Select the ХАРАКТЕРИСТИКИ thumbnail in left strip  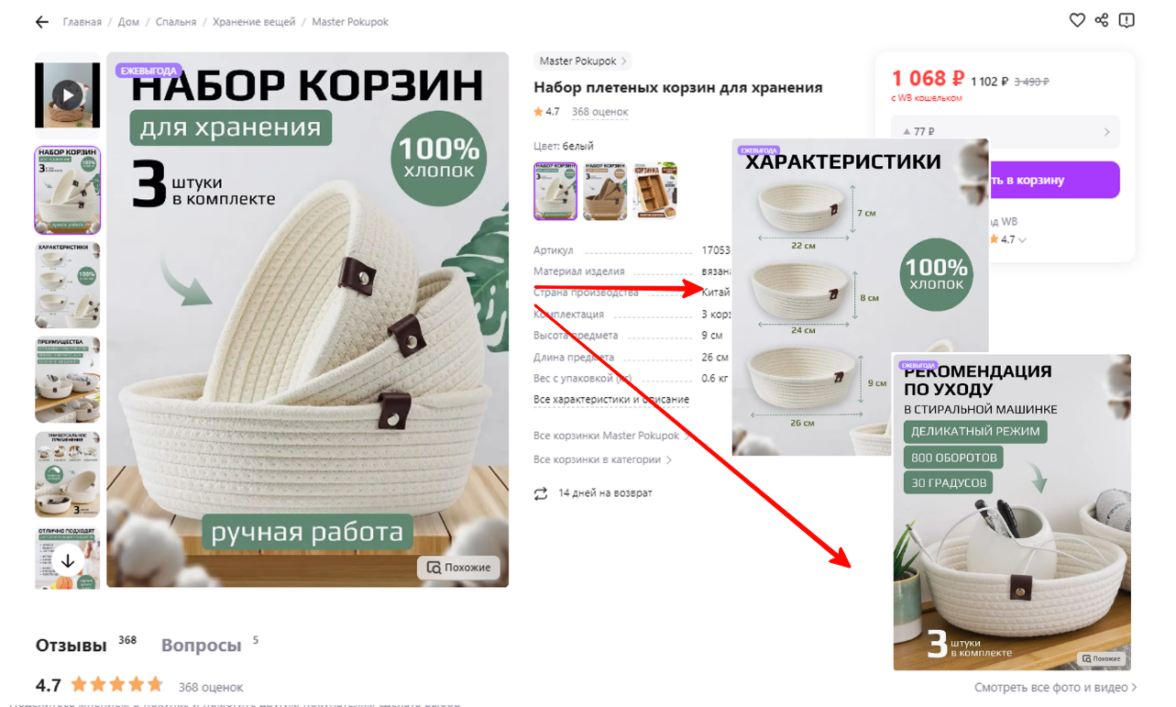[x=68, y=285]
